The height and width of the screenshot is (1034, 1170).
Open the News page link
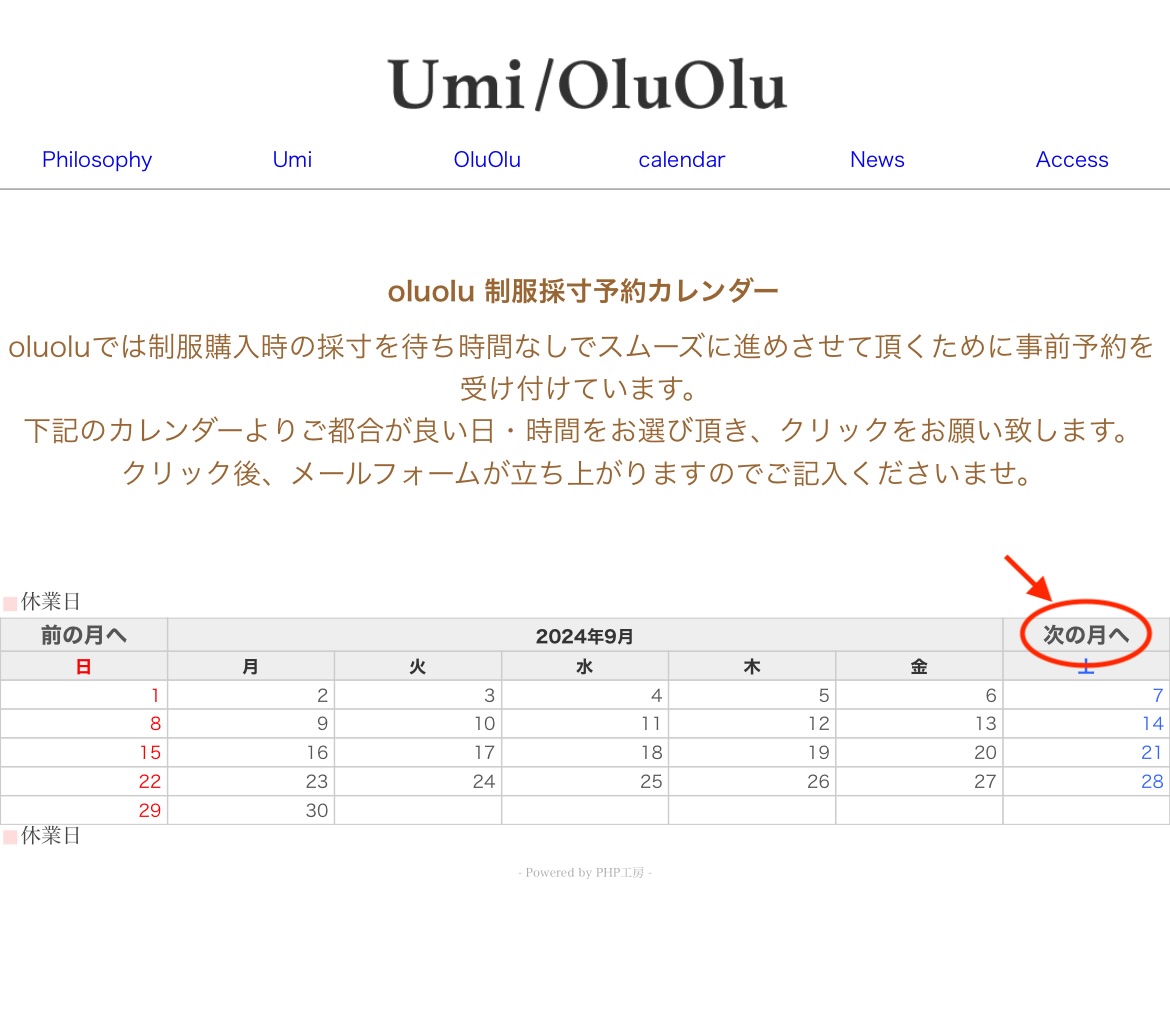tap(877, 160)
